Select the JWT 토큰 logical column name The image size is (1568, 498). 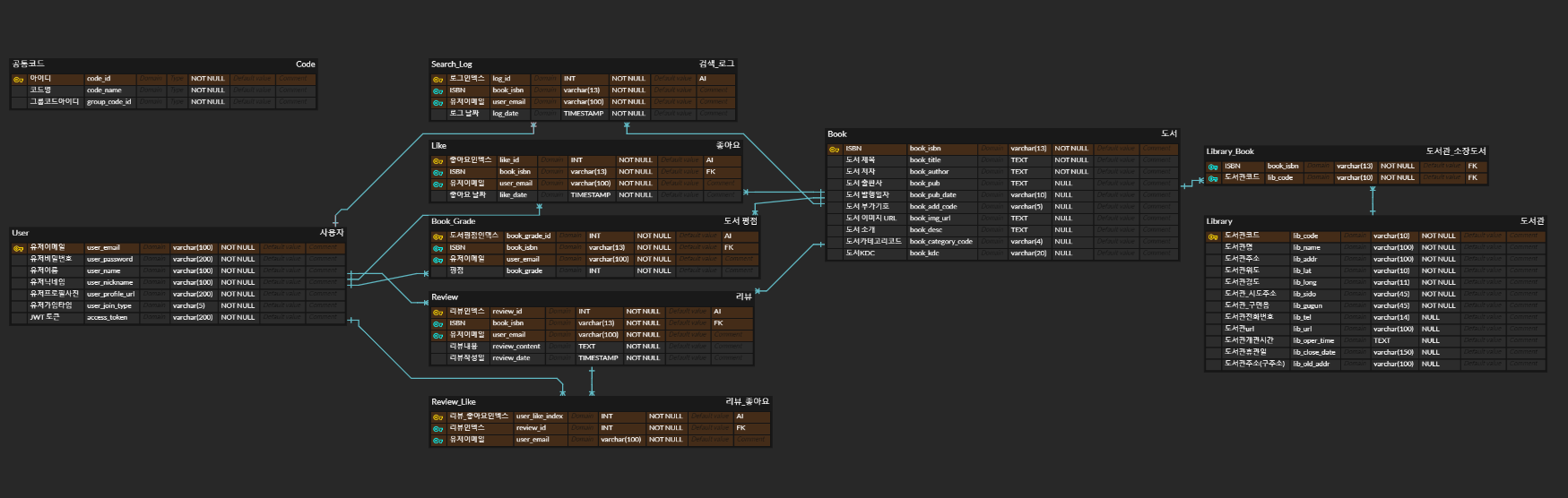(45, 317)
